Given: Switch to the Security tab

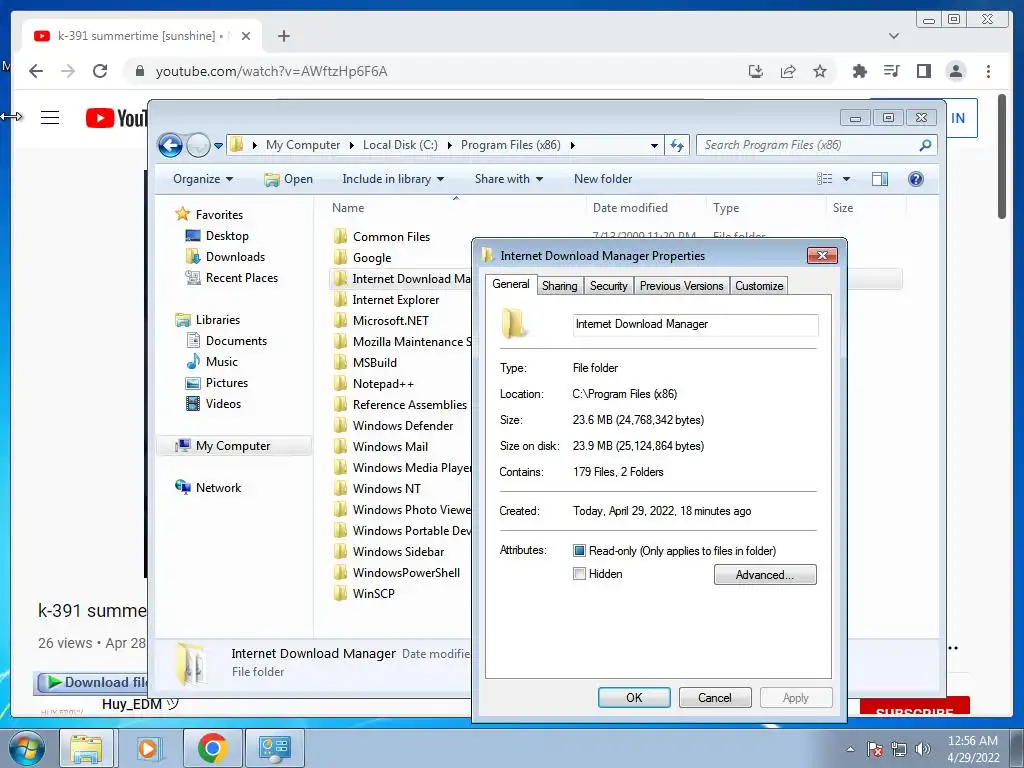Looking at the screenshot, I should pyautogui.click(x=608, y=286).
